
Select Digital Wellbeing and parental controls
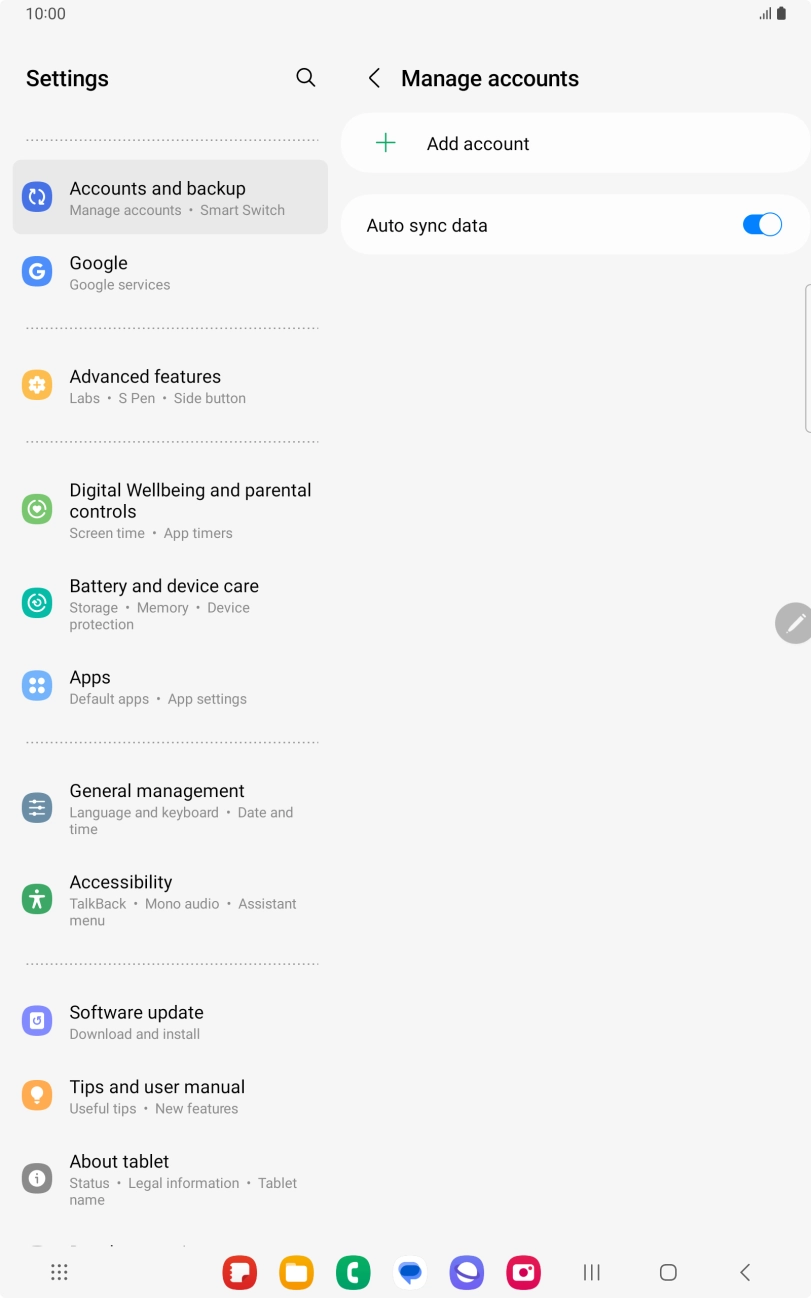(170, 510)
